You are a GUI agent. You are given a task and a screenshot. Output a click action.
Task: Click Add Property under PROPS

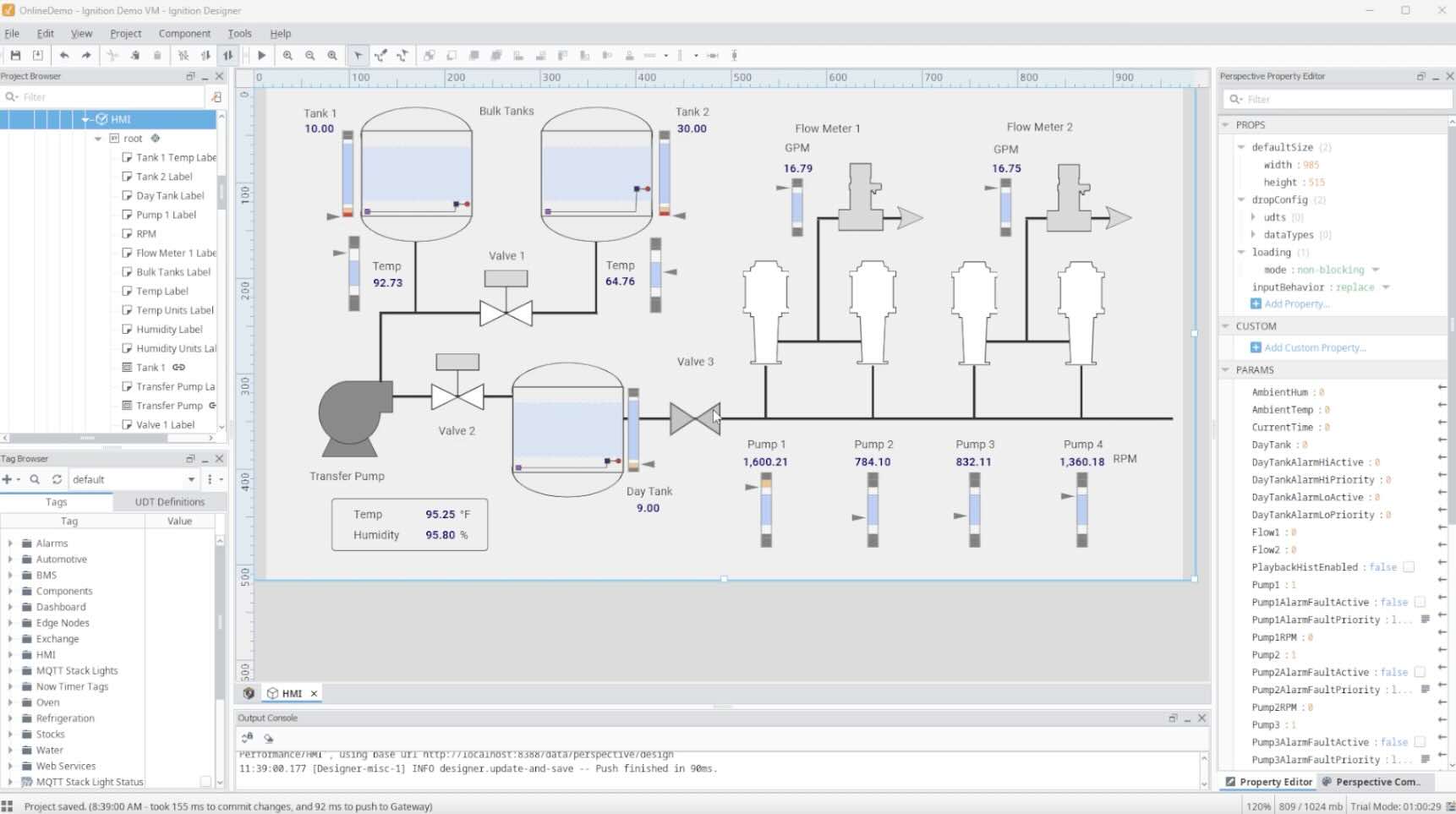(1296, 304)
